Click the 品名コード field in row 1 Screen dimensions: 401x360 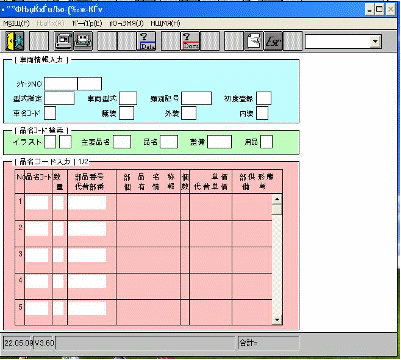pos(37,203)
